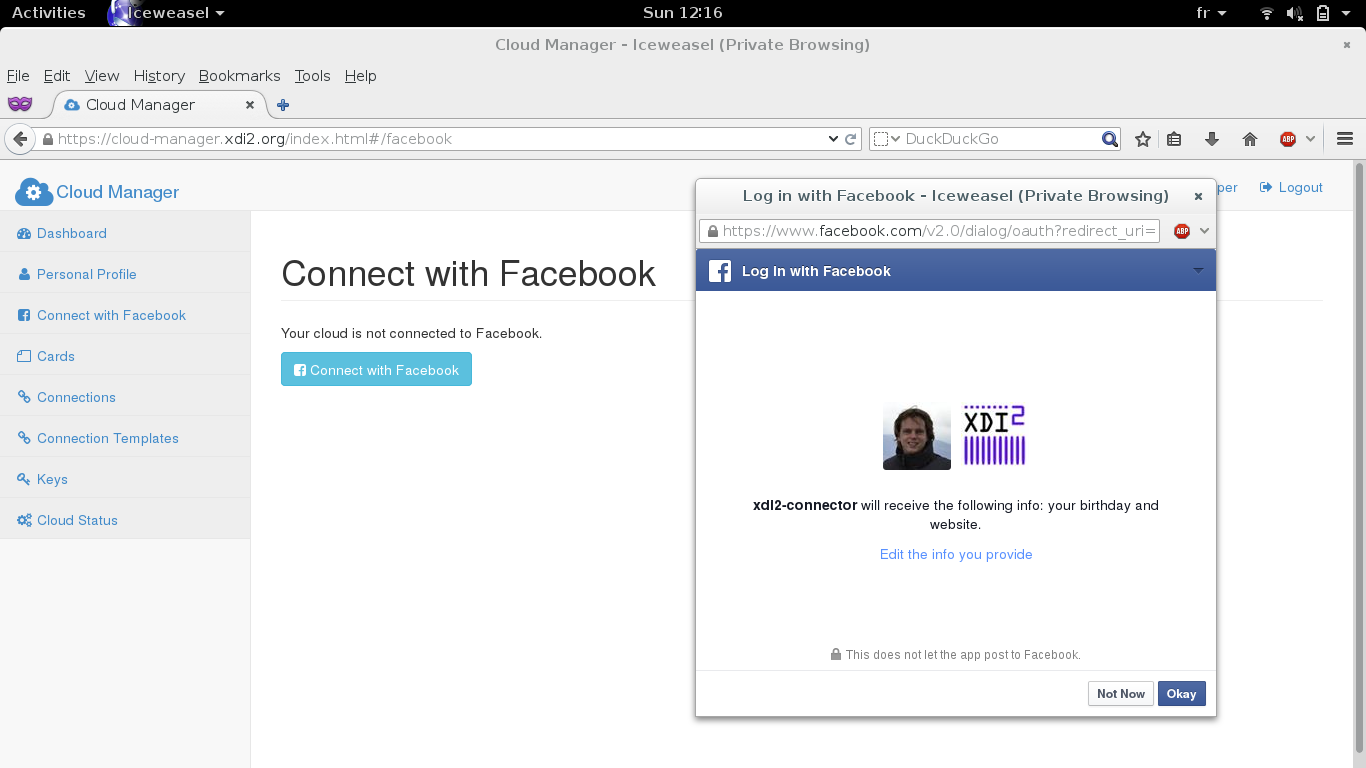The height and width of the screenshot is (768, 1366).
Task: Click the Not Now button
Action: 1120,694
